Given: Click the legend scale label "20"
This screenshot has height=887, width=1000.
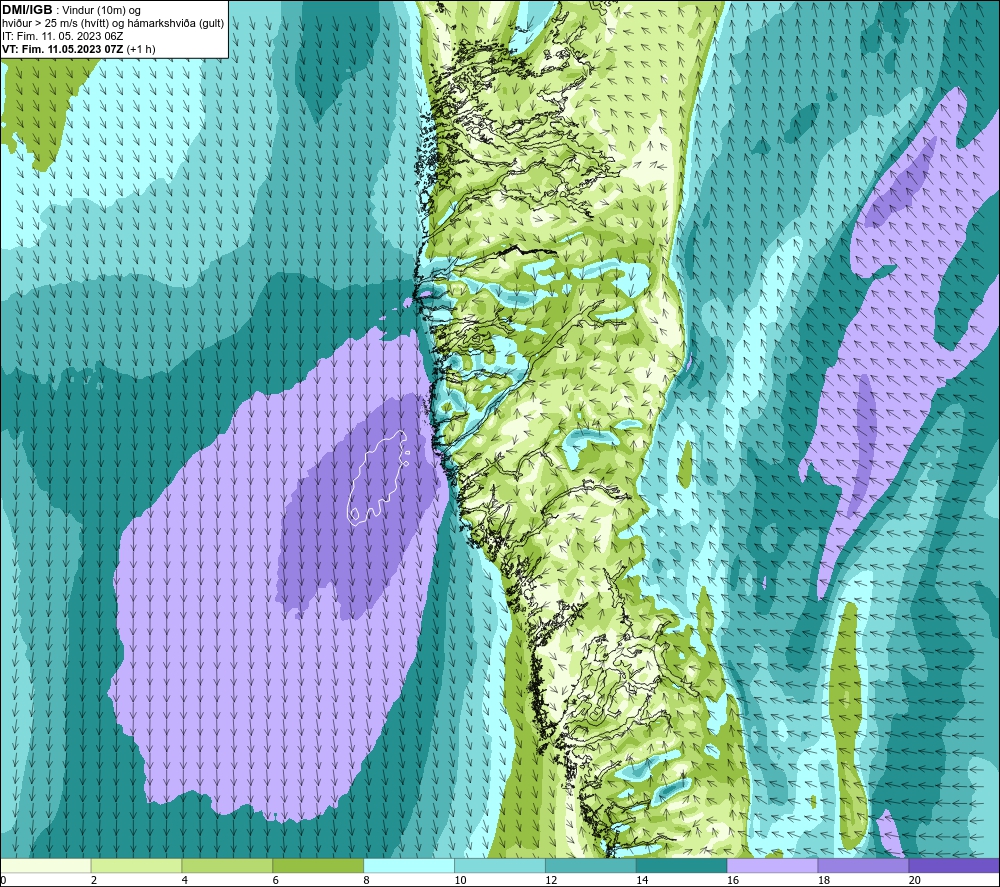Looking at the screenshot, I should tap(915, 880).
